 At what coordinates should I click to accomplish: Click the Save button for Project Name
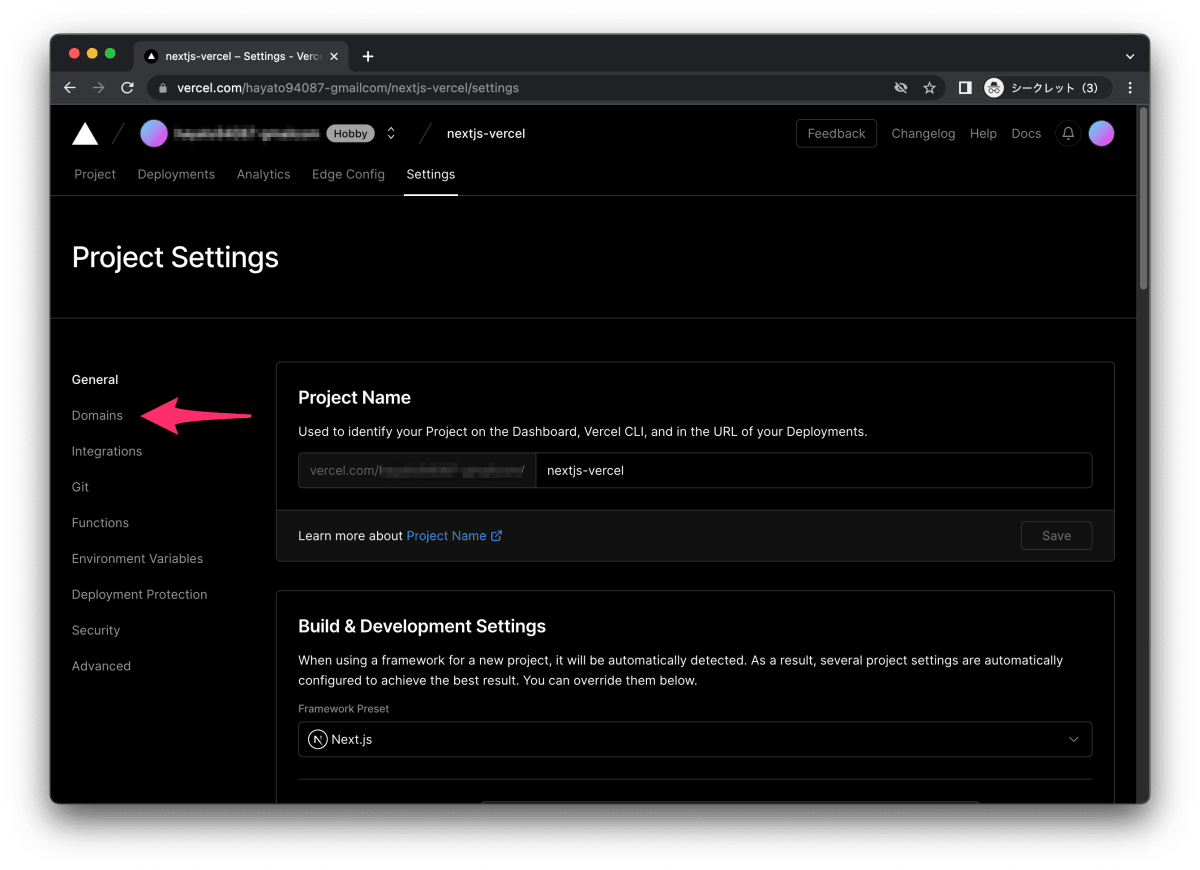(1056, 536)
